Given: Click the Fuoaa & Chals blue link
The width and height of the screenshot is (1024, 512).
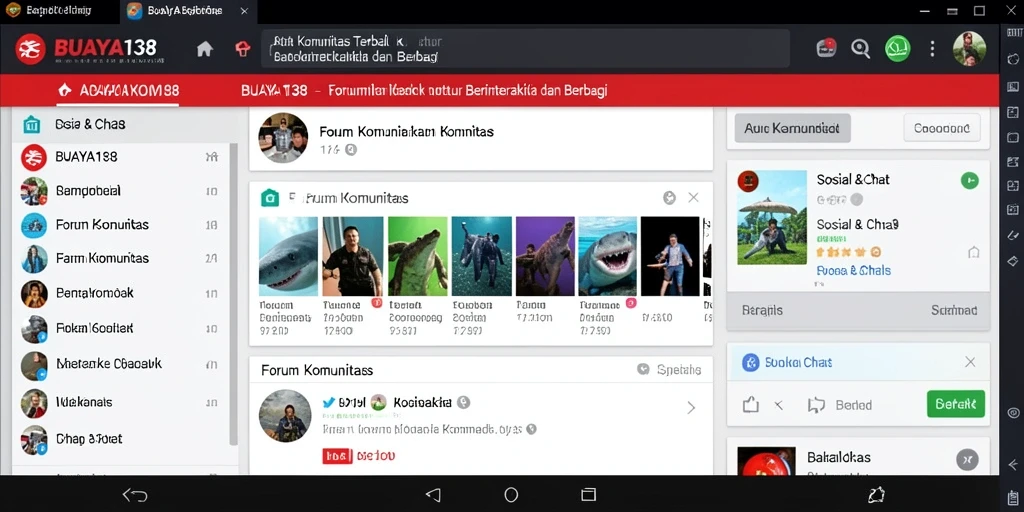Looking at the screenshot, I should pyautogui.click(x=854, y=270).
